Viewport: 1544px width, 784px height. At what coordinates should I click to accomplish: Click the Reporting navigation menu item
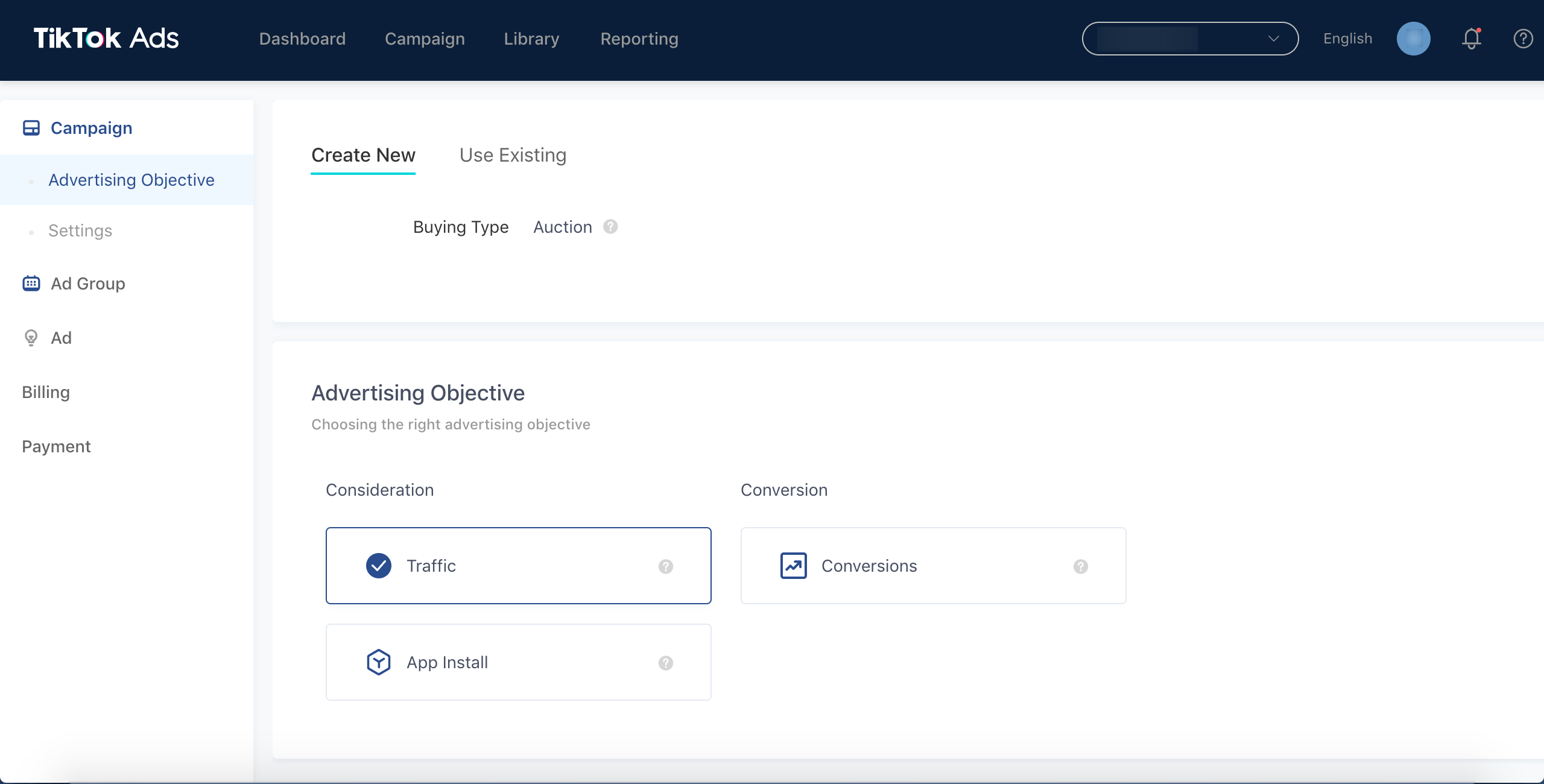click(639, 38)
